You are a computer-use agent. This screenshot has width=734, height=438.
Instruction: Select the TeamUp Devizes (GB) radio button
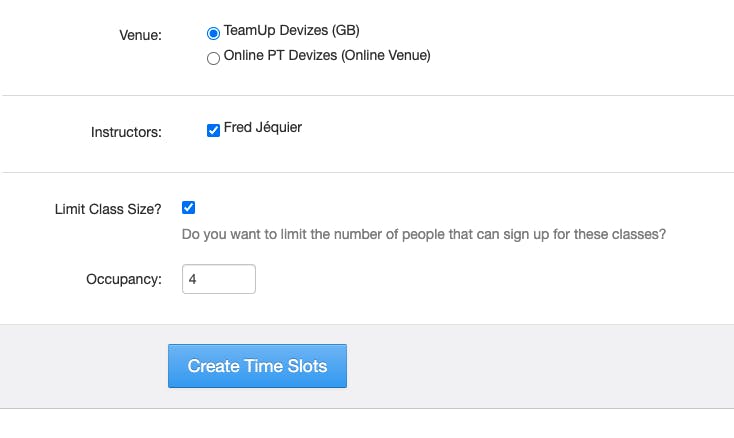point(213,32)
